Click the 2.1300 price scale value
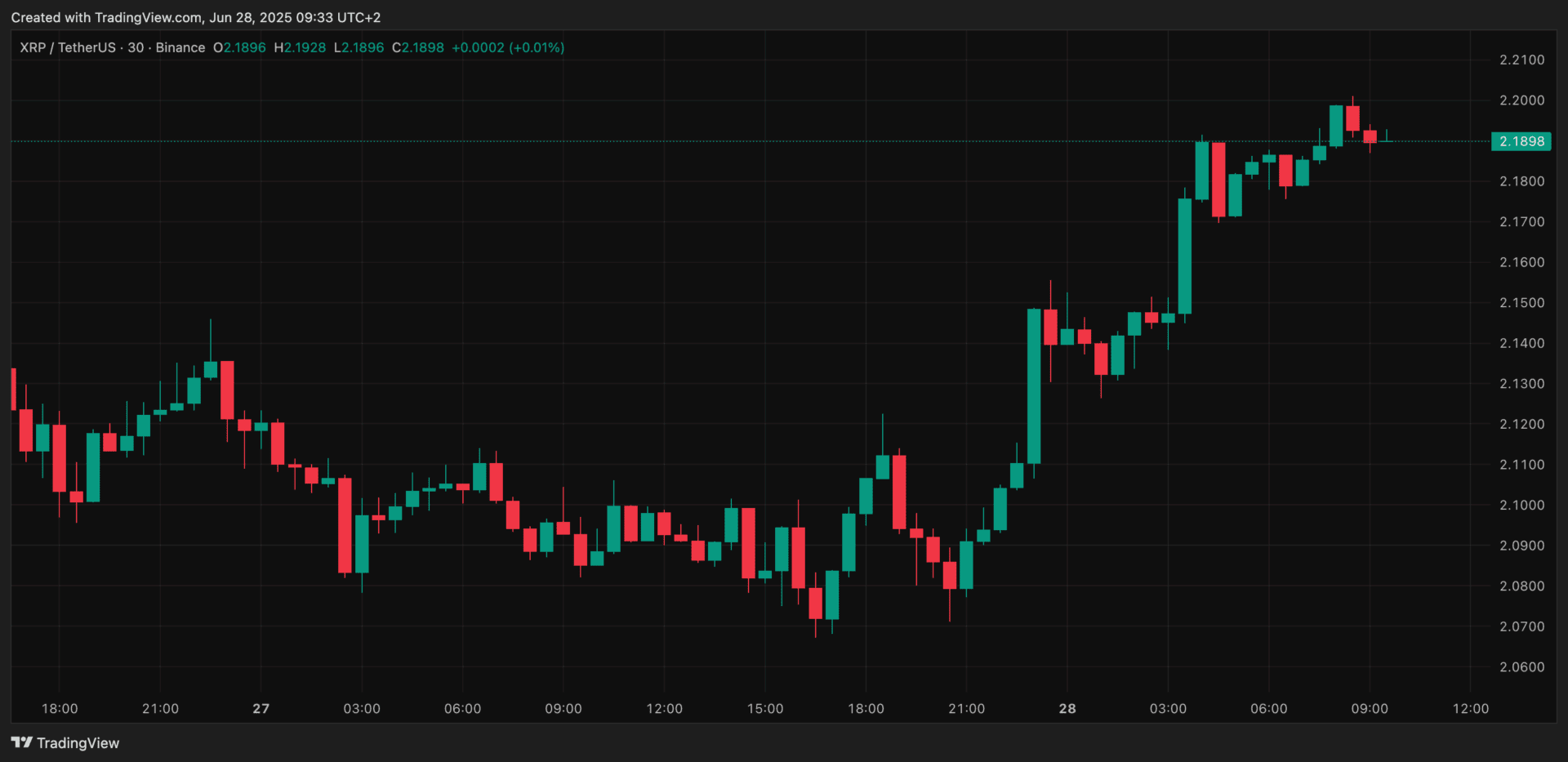Viewport: 1568px width, 762px height. tap(1524, 383)
